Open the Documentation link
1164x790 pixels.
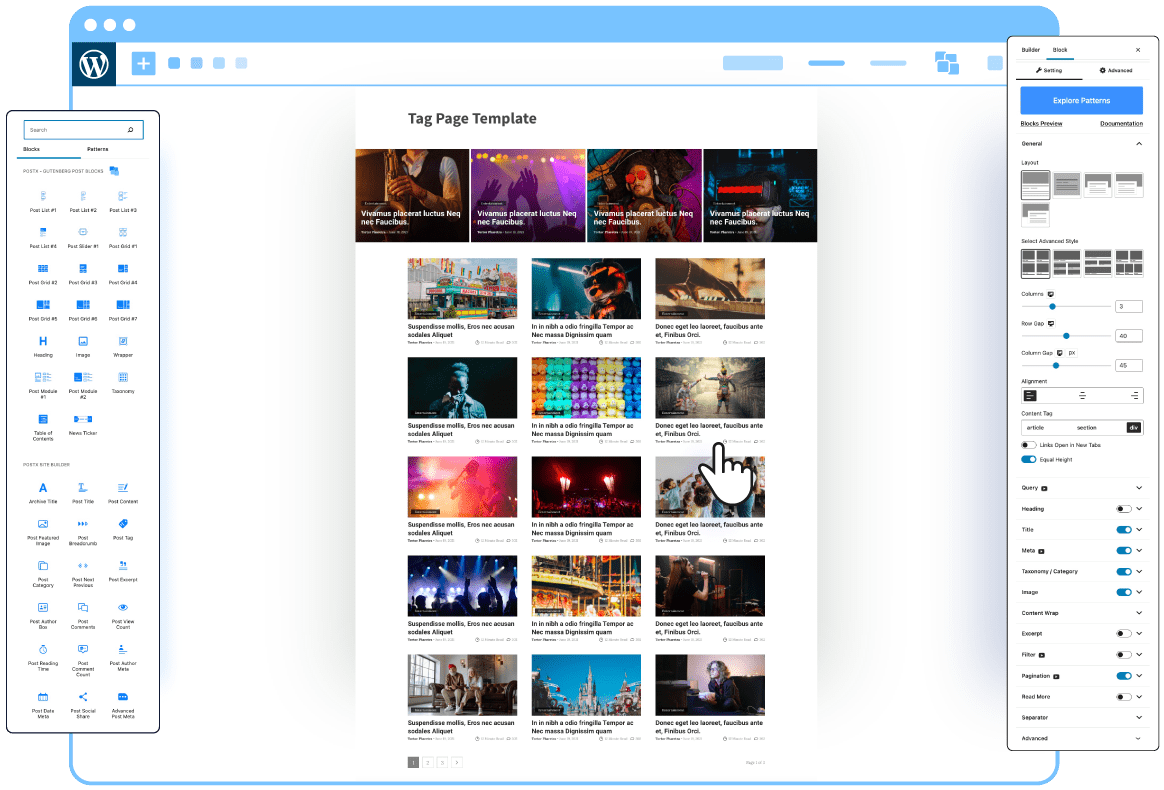(1121, 123)
